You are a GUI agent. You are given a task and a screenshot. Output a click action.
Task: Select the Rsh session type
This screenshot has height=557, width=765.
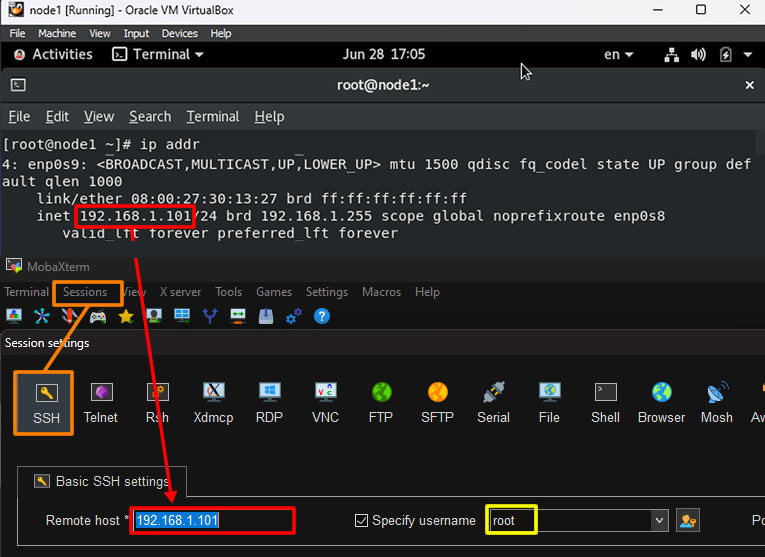click(157, 403)
